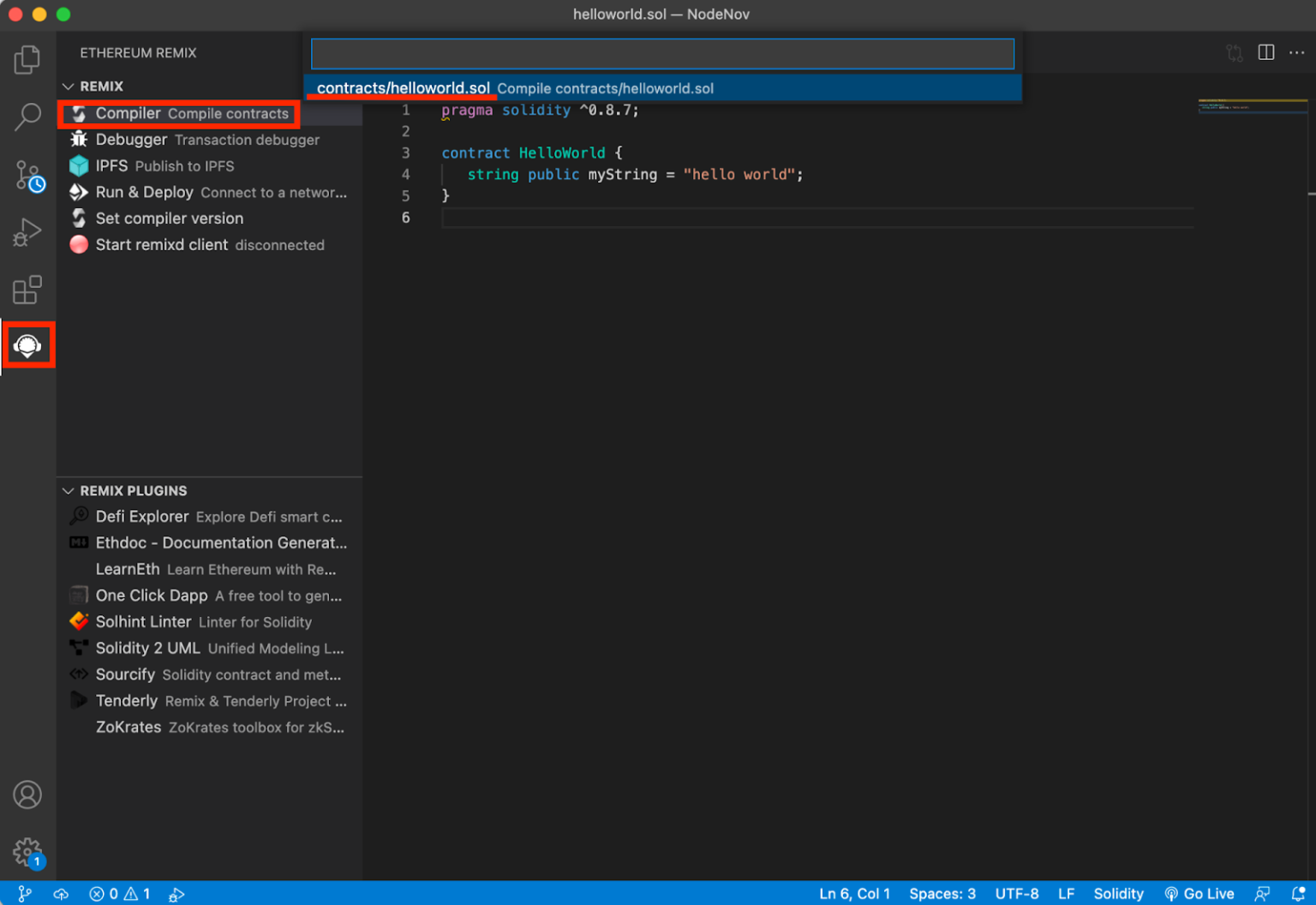The height and width of the screenshot is (905, 1316).
Task: Open the Extensions view icon
Action: coord(27,290)
